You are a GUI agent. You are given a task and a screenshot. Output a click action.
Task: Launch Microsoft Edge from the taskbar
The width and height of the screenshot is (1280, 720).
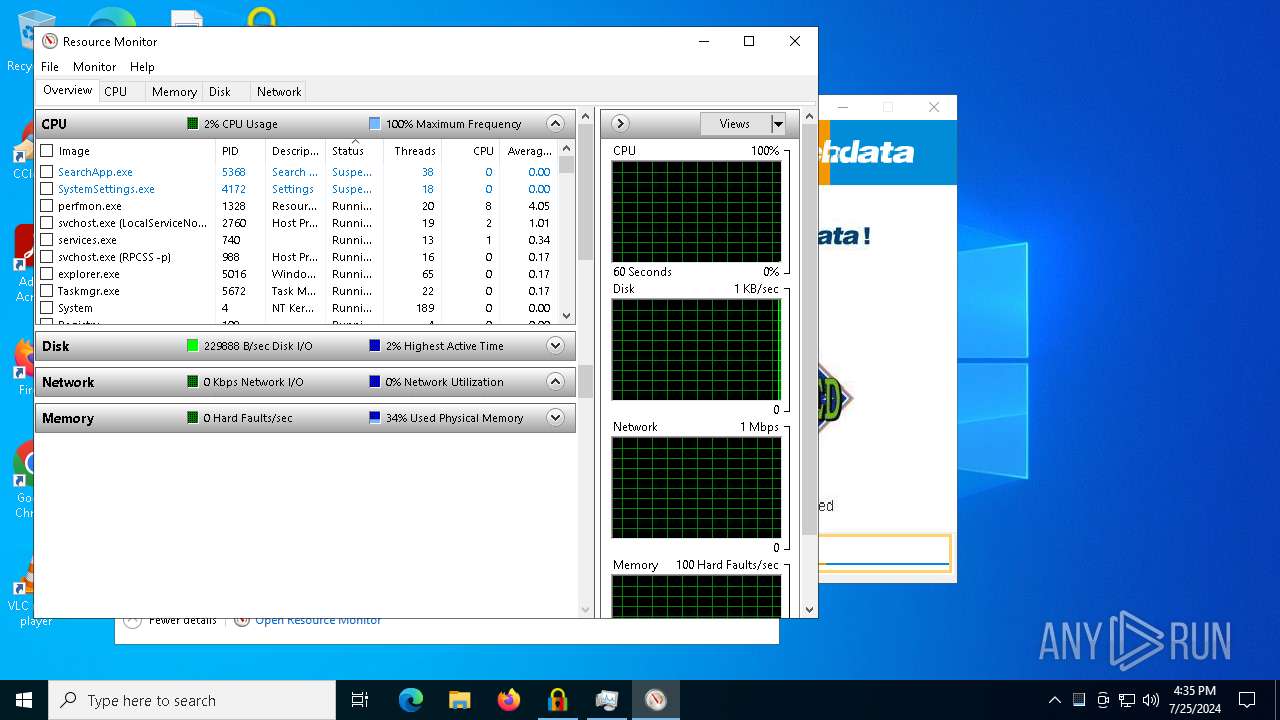(x=411, y=700)
